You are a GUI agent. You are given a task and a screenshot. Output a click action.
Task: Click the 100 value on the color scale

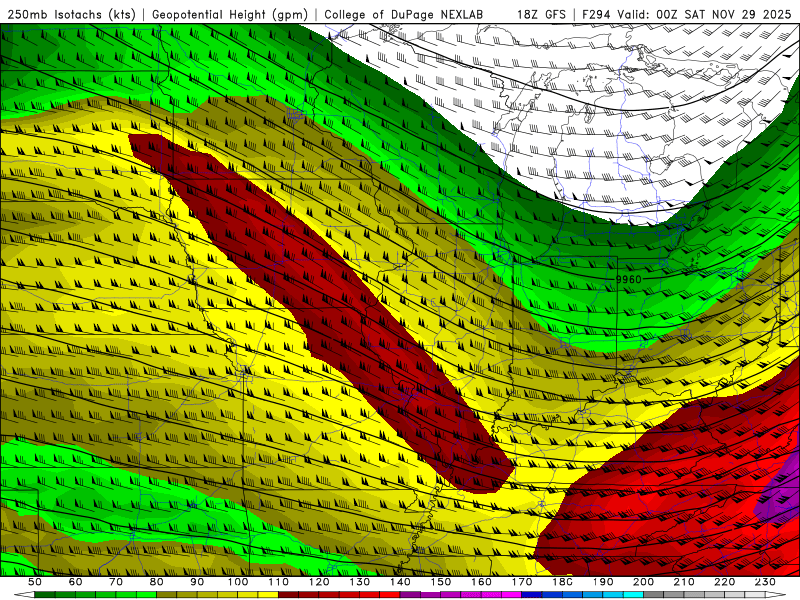[x=238, y=582]
